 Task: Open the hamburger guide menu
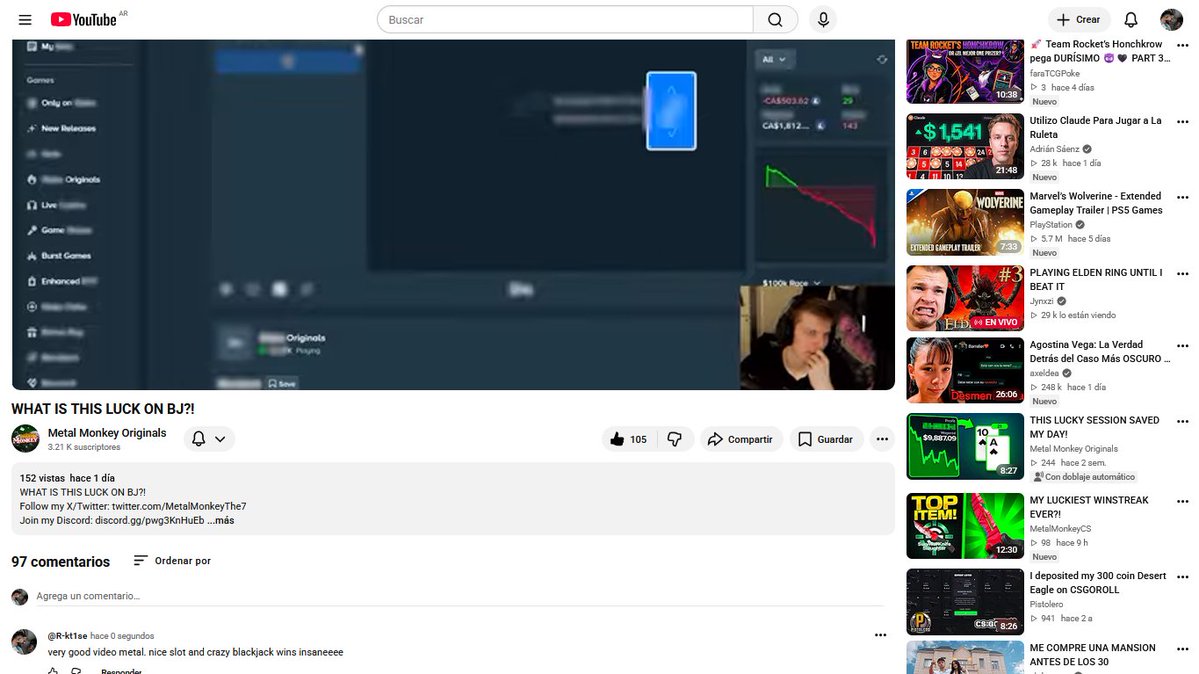click(x=25, y=20)
